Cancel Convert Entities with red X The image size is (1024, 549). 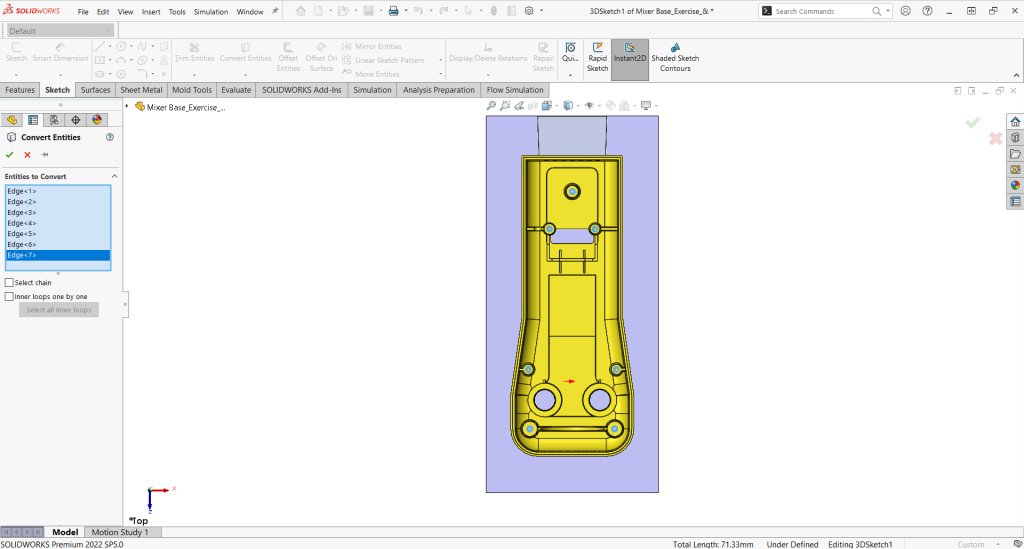(27, 155)
